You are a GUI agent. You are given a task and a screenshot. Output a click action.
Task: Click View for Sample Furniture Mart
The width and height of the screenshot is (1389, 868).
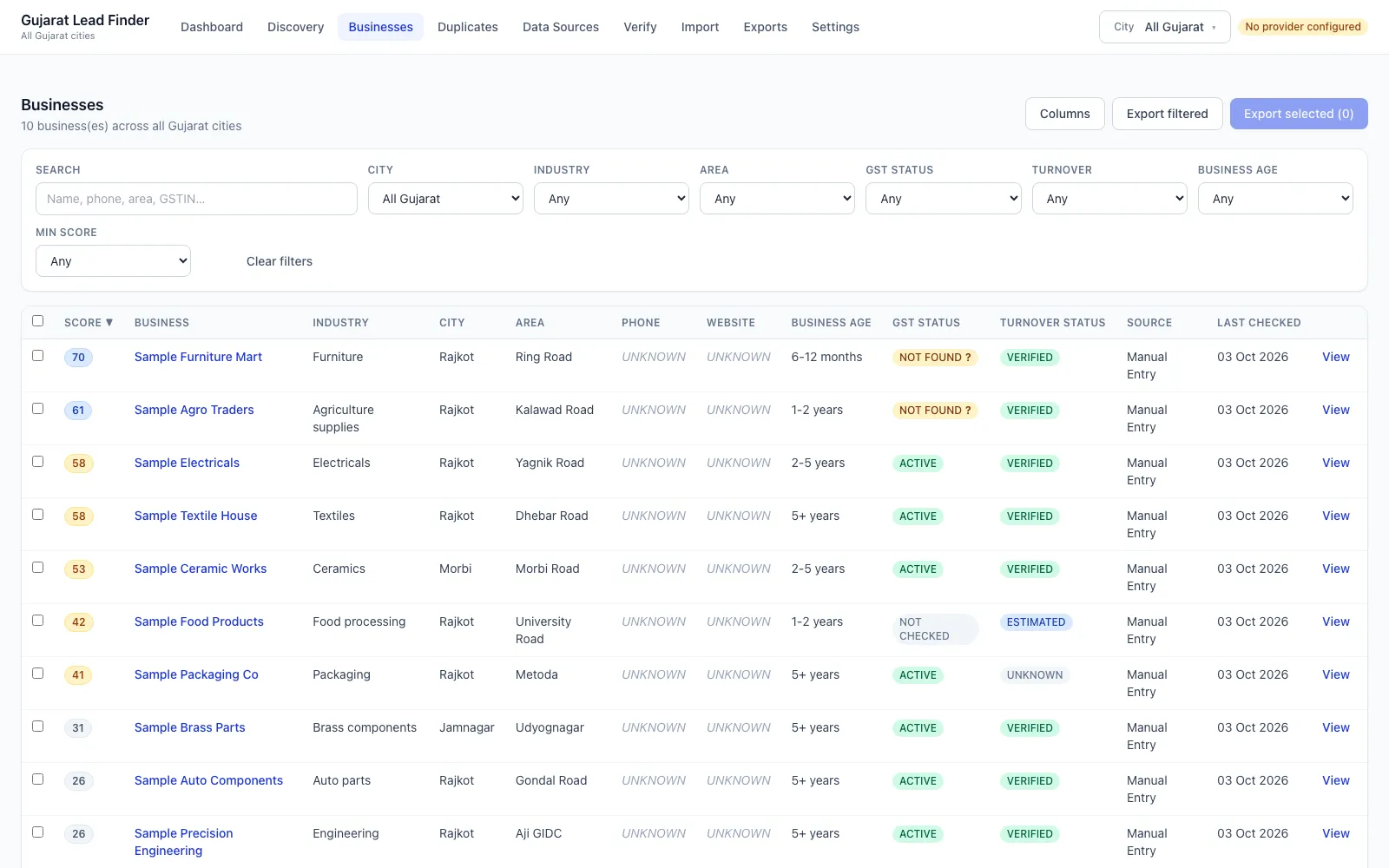[1335, 357]
